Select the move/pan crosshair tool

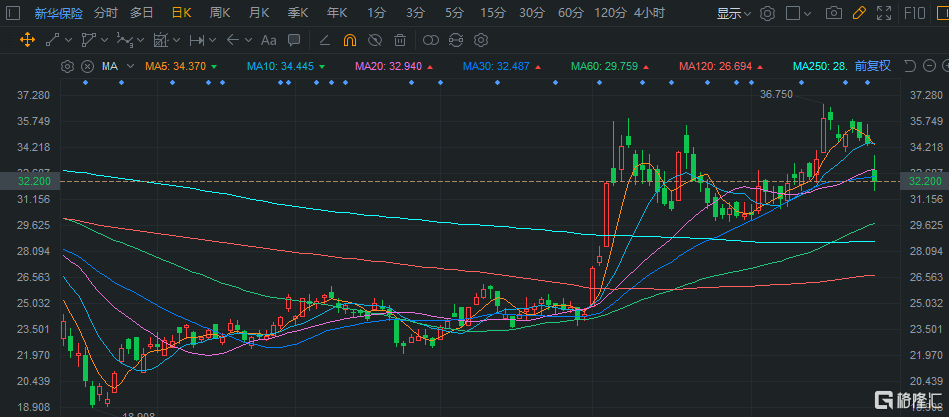(26, 41)
